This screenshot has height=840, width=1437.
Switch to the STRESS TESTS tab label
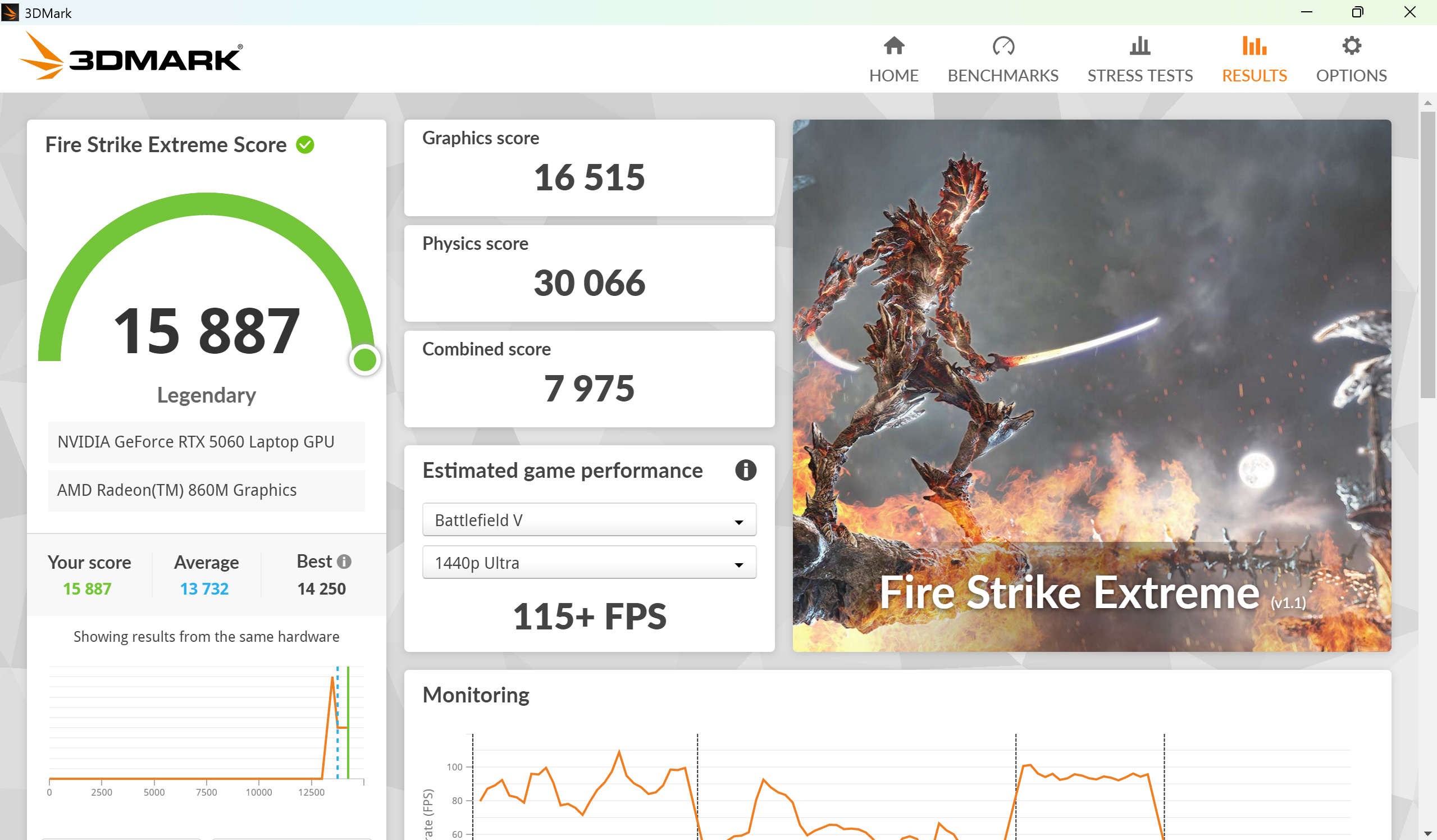coord(1139,76)
